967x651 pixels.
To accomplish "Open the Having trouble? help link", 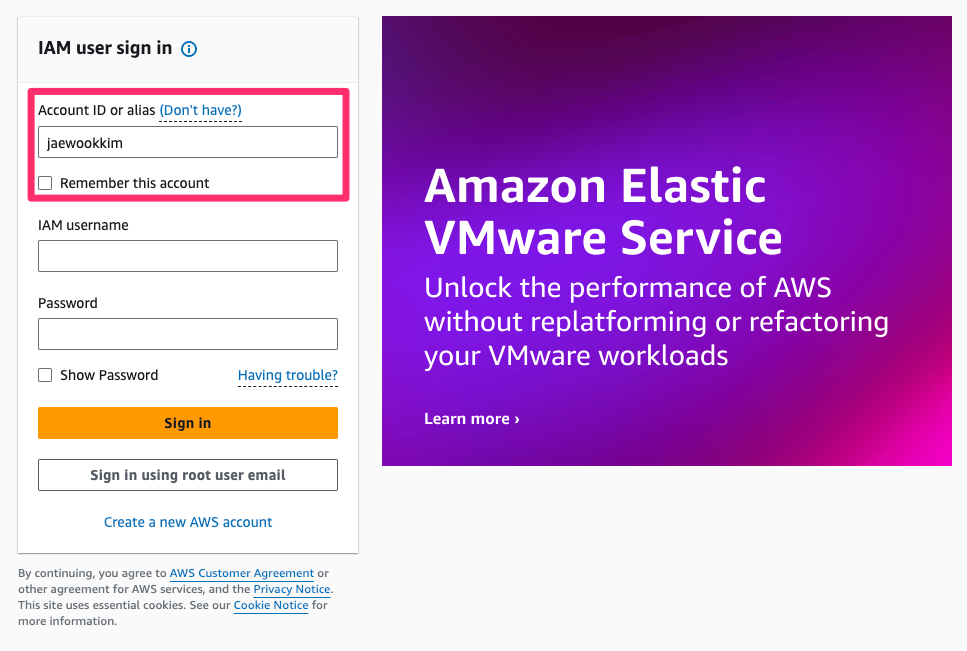I will [287, 375].
